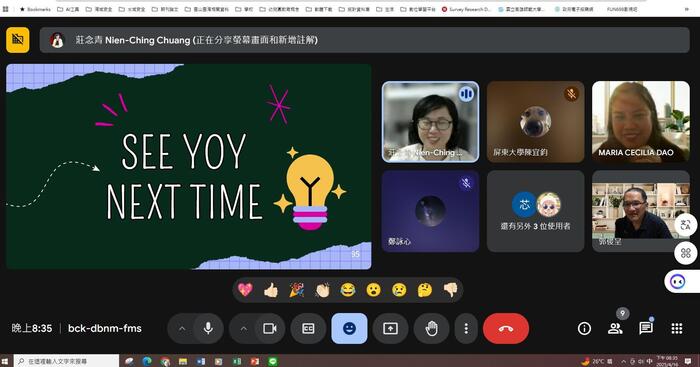Open the Windows Start menu

pyautogui.click(x=5, y=361)
